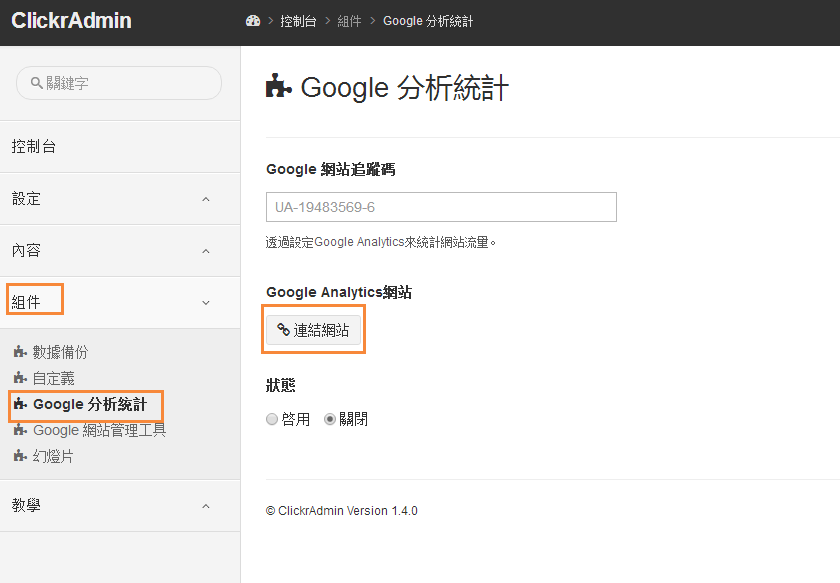The image size is (840, 583).
Task: Click the 連結網站 button
Action: (313, 330)
